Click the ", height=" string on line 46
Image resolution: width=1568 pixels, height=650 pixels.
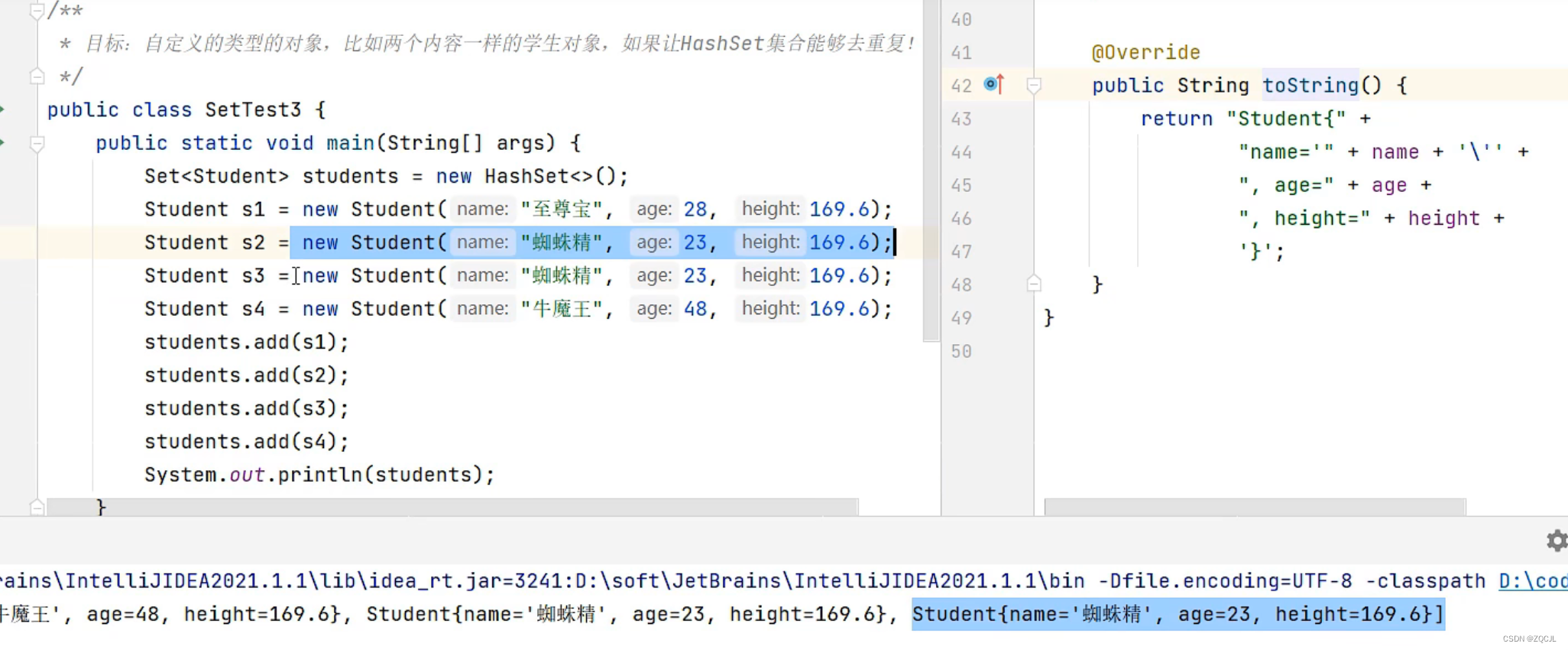pyautogui.click(x=1304, y=219)
